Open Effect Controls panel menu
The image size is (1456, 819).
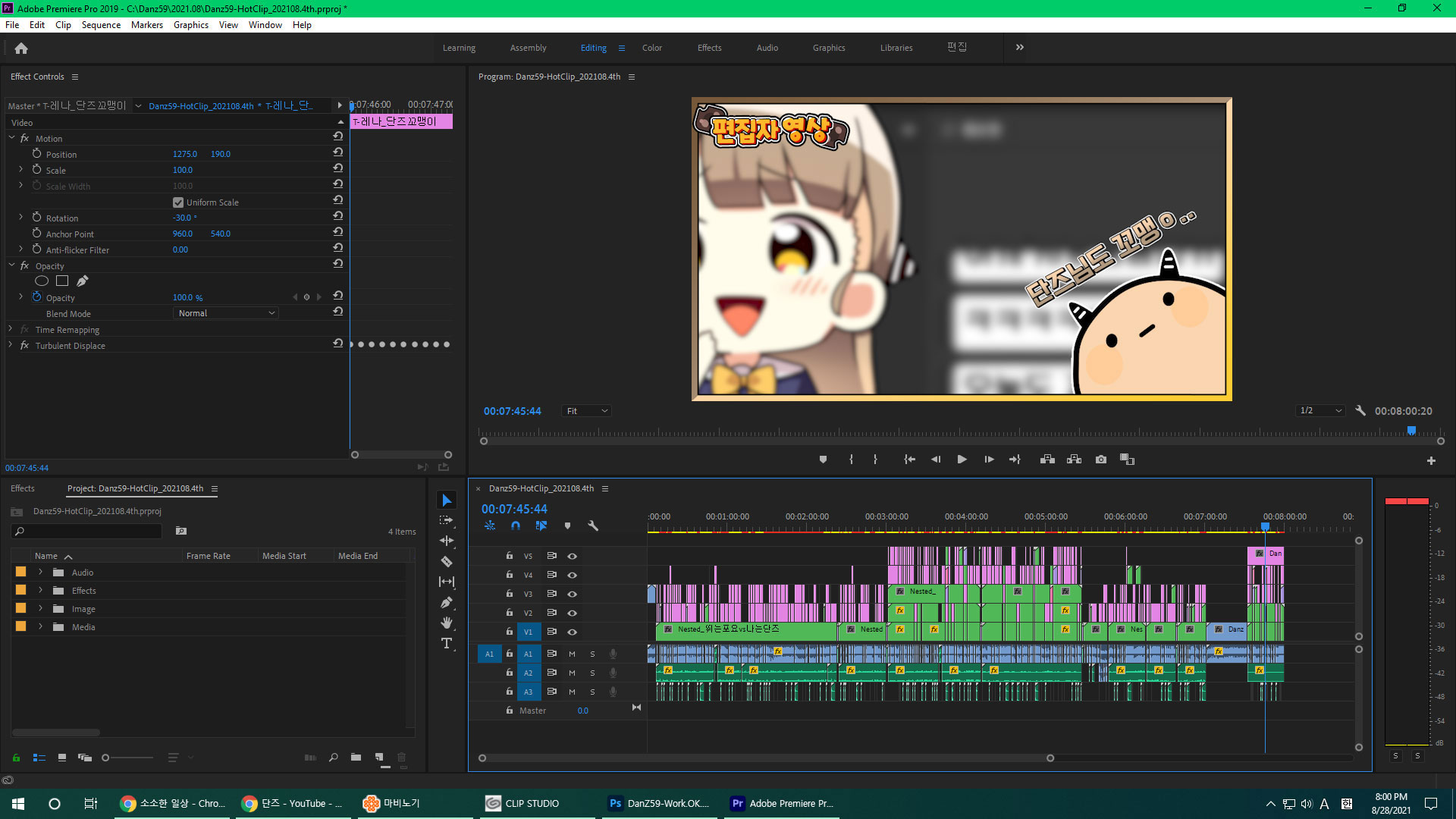[75, 77]
